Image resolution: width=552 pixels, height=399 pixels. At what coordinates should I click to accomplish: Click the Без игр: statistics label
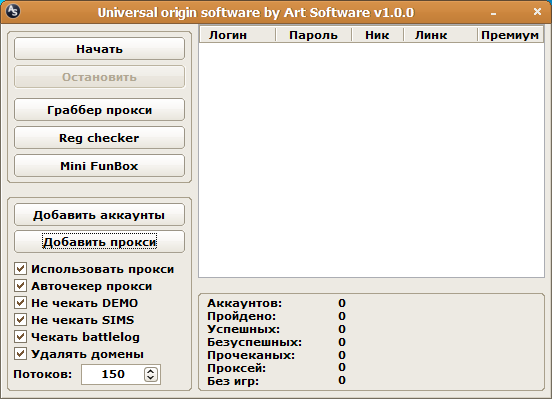pyautogui.click(x=233, y=381)
